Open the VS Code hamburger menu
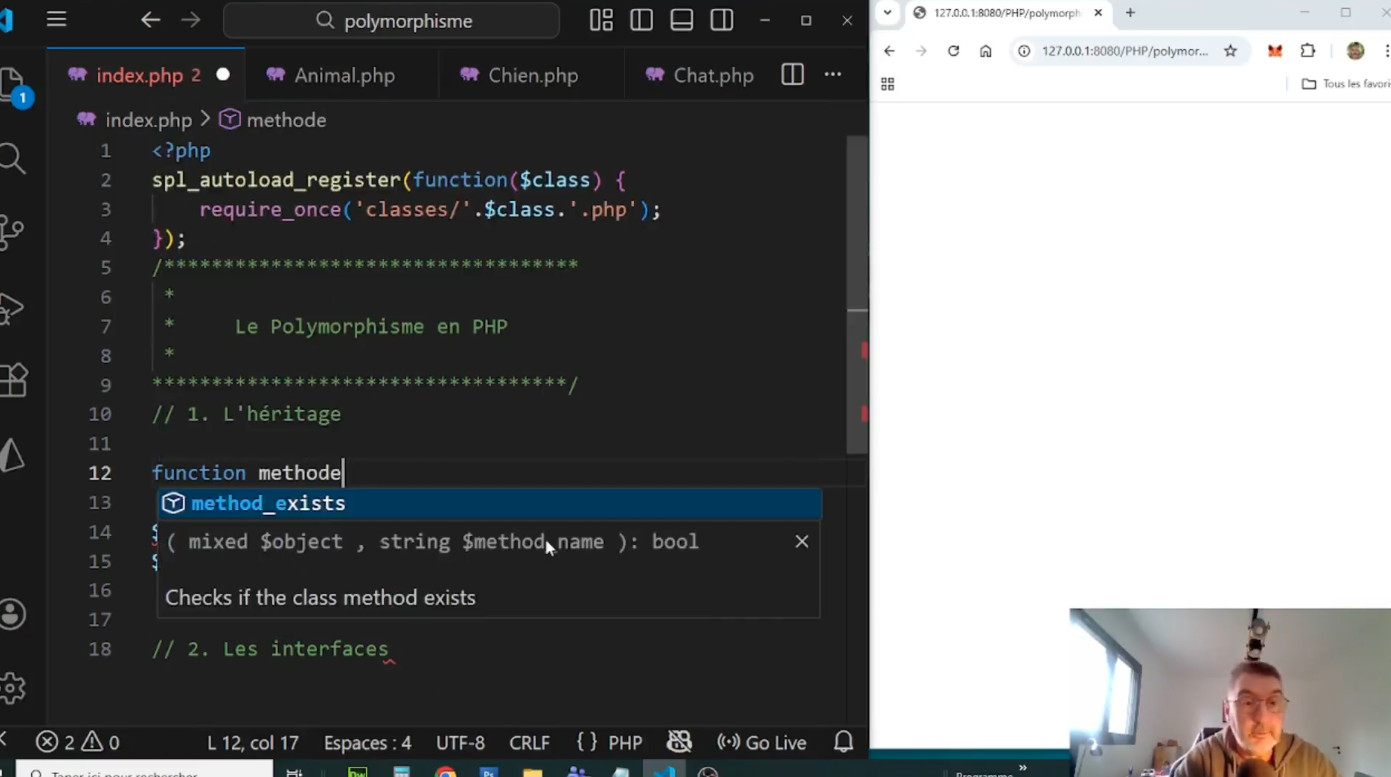Viewport: 1391px width, 777px height. coord(57,20)
